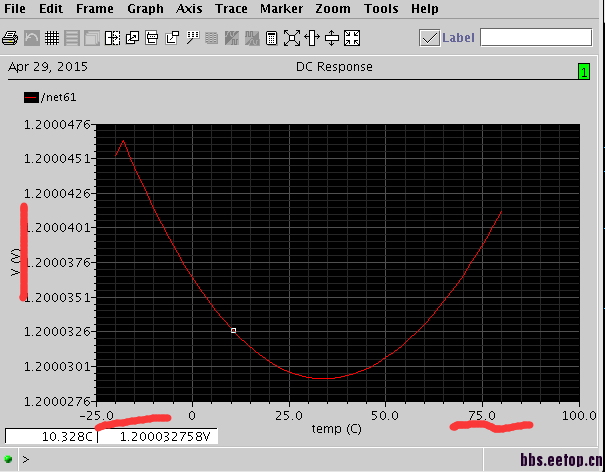Click the x-axis tick label 75.0

(482, 416)
